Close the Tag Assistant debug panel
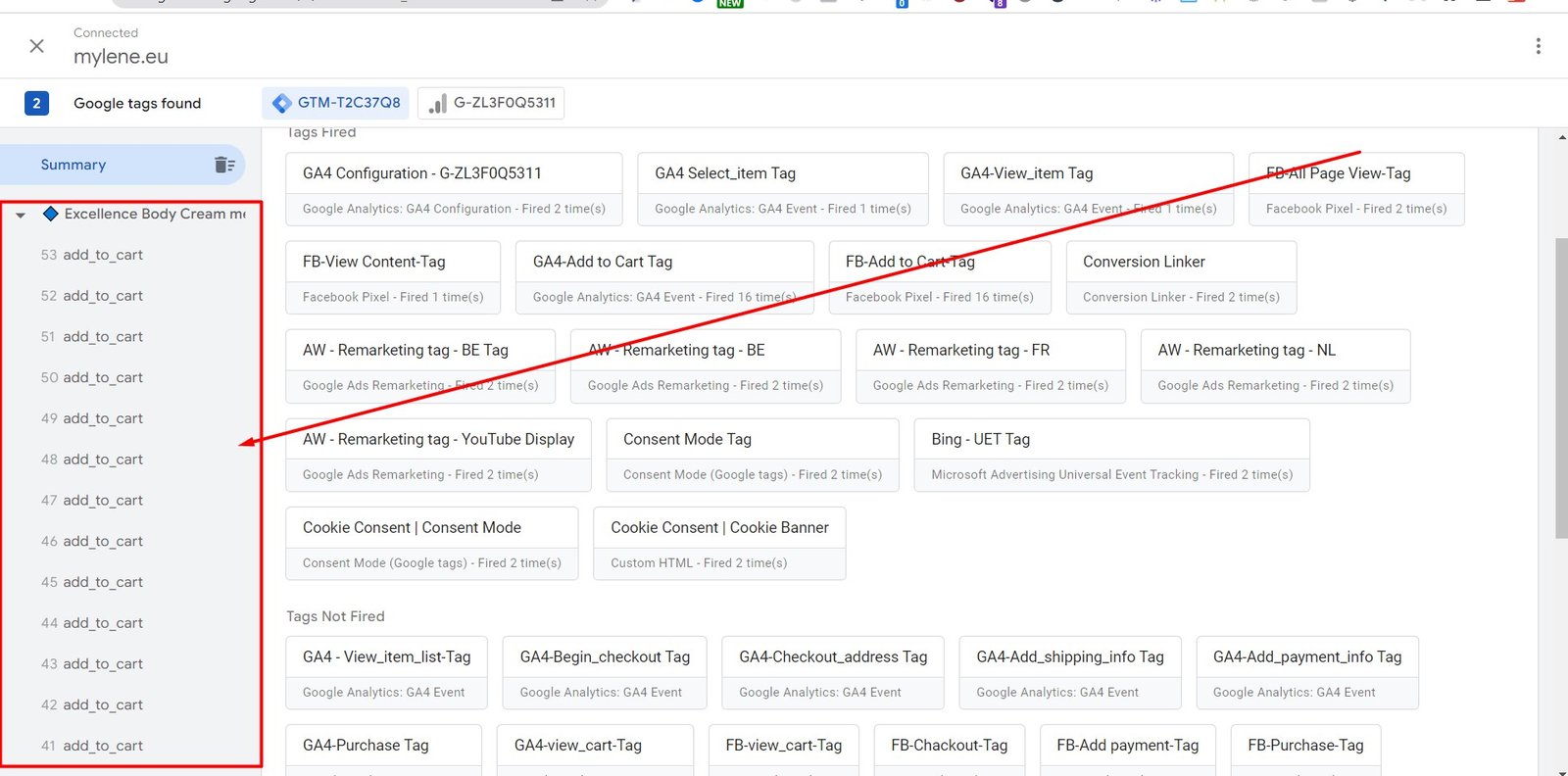 pyautogui.click(x=37, y=46)
